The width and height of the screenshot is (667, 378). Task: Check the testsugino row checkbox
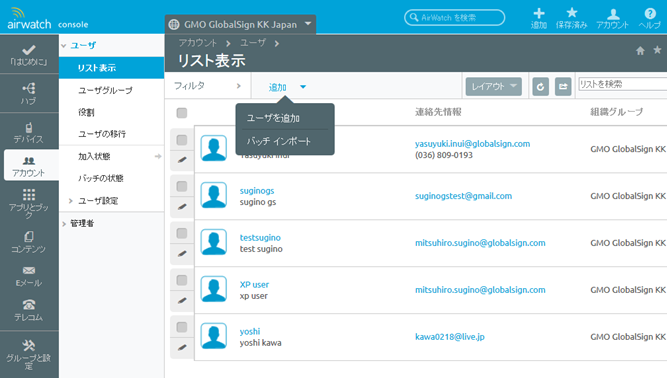point(182,233)
